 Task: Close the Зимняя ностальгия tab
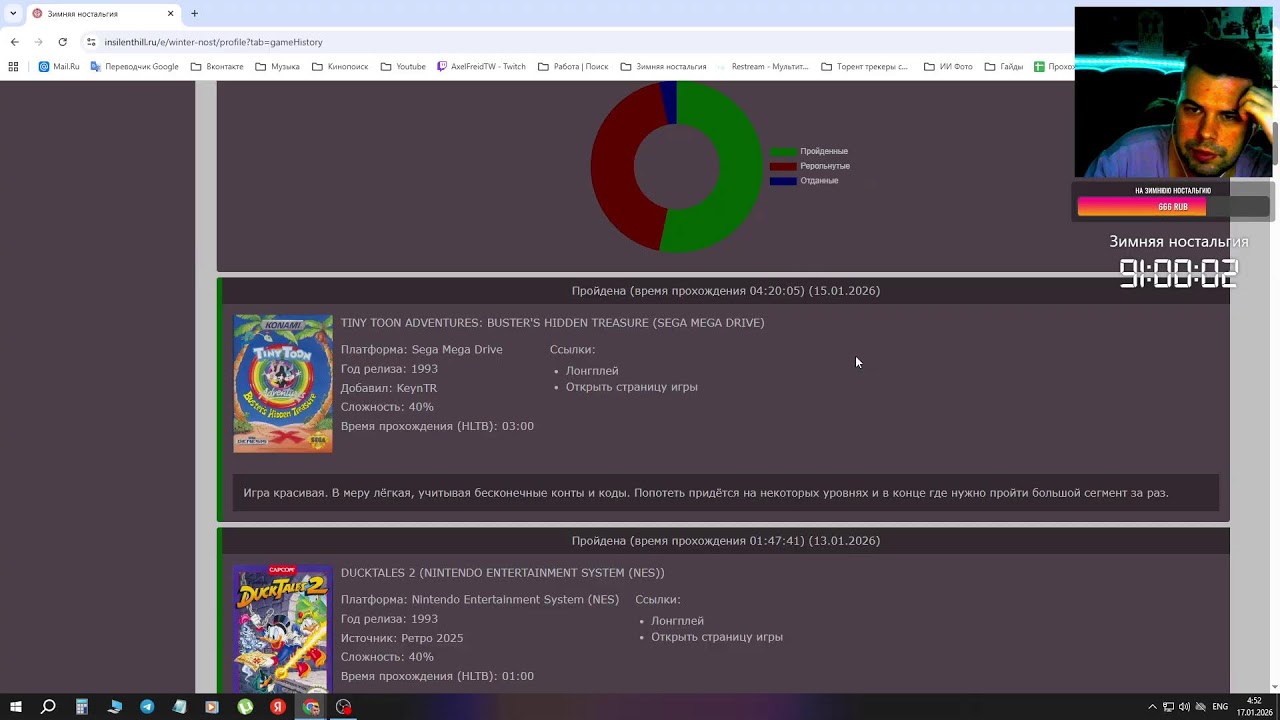(x=170, y=14)
